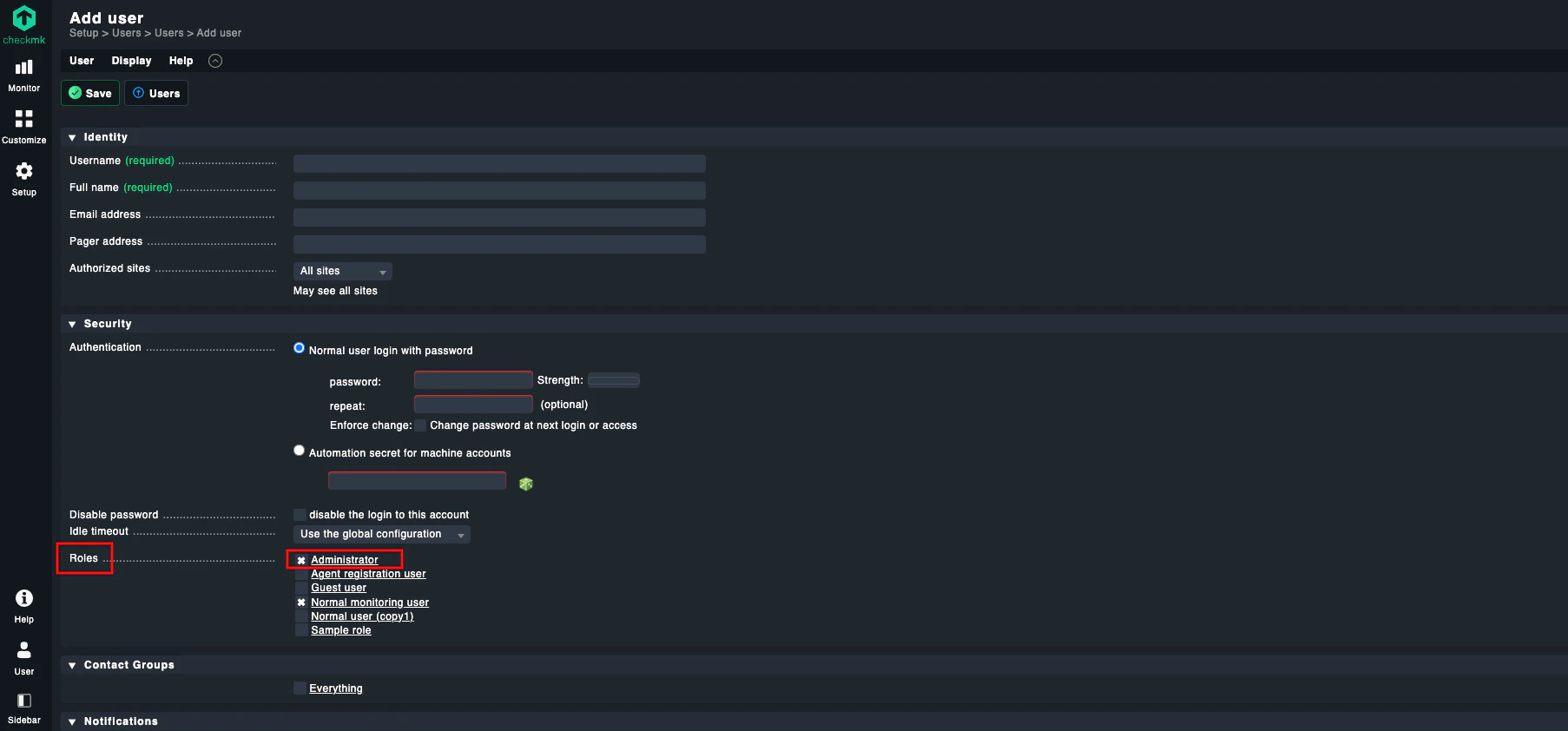Collapse the Security section
The height and width of the screenshot is (731, 1568).
[72, 324]
